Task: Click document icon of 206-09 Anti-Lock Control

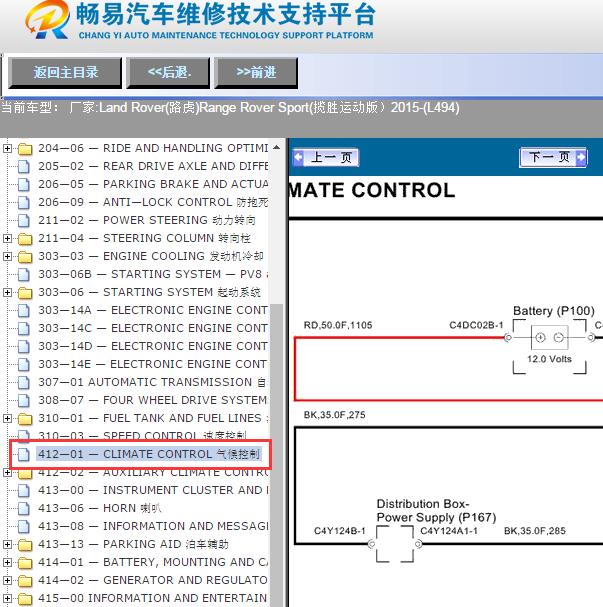Action: click(x=24, y=202)
